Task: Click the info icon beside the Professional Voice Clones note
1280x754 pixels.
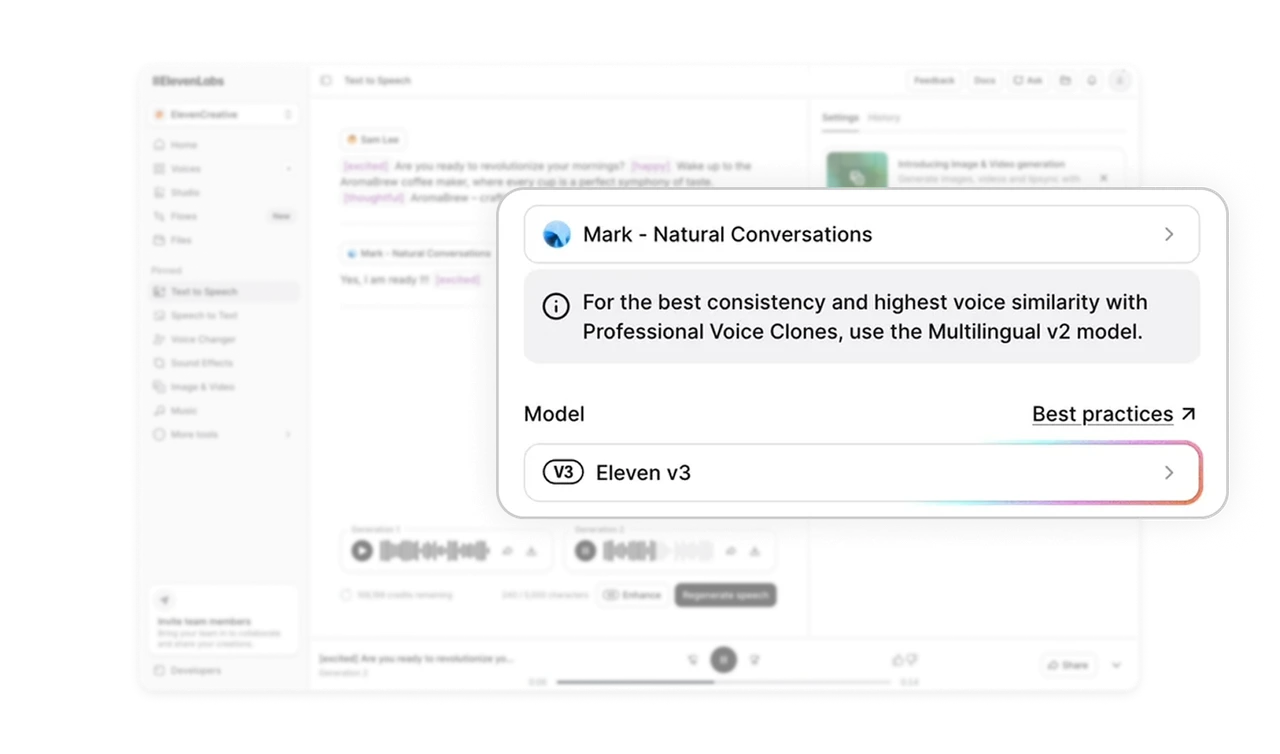Action: pyautogui.click(x=556, y=306)
